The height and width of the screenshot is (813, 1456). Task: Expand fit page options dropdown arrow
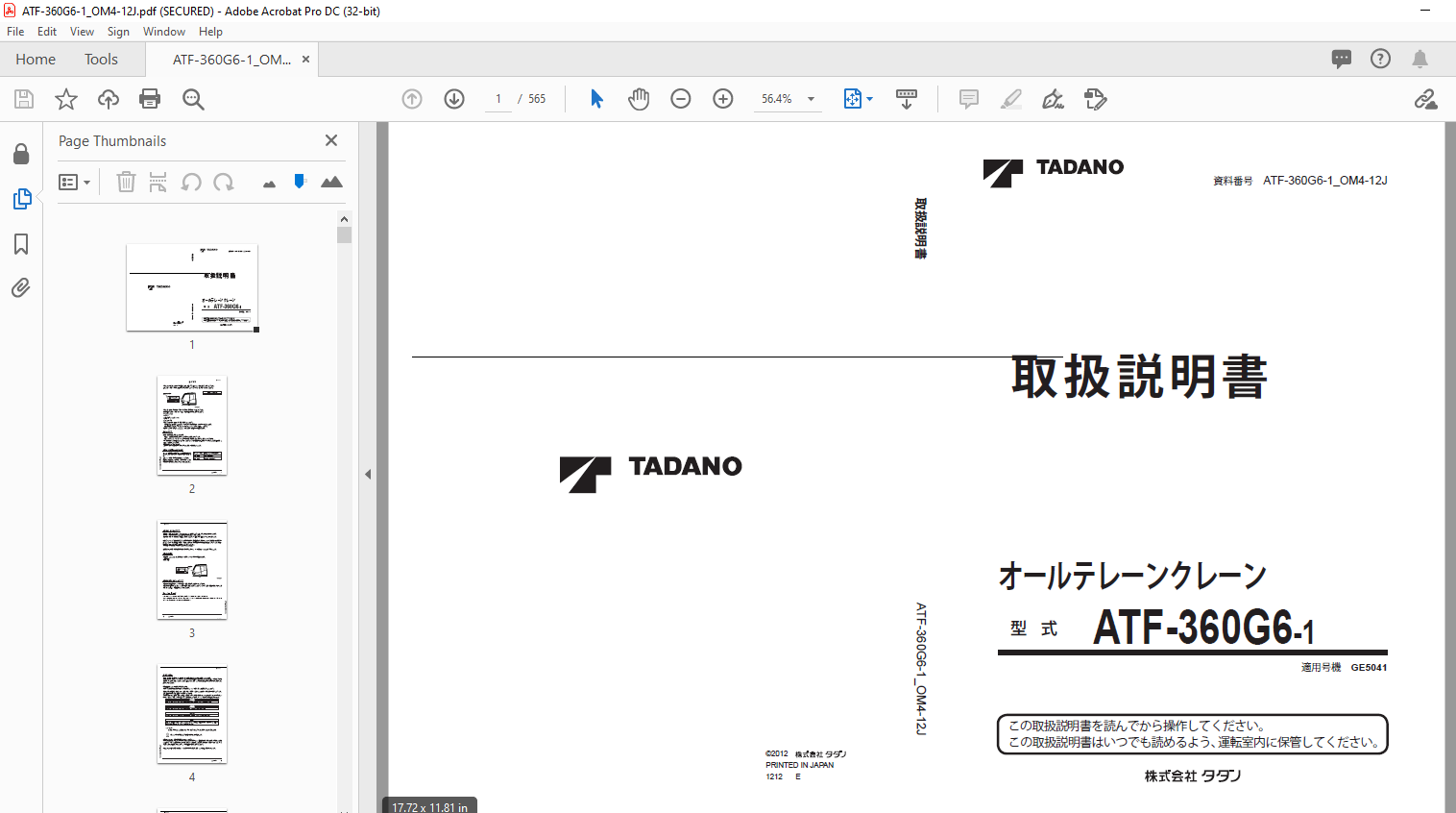click(x=870, y=99)
